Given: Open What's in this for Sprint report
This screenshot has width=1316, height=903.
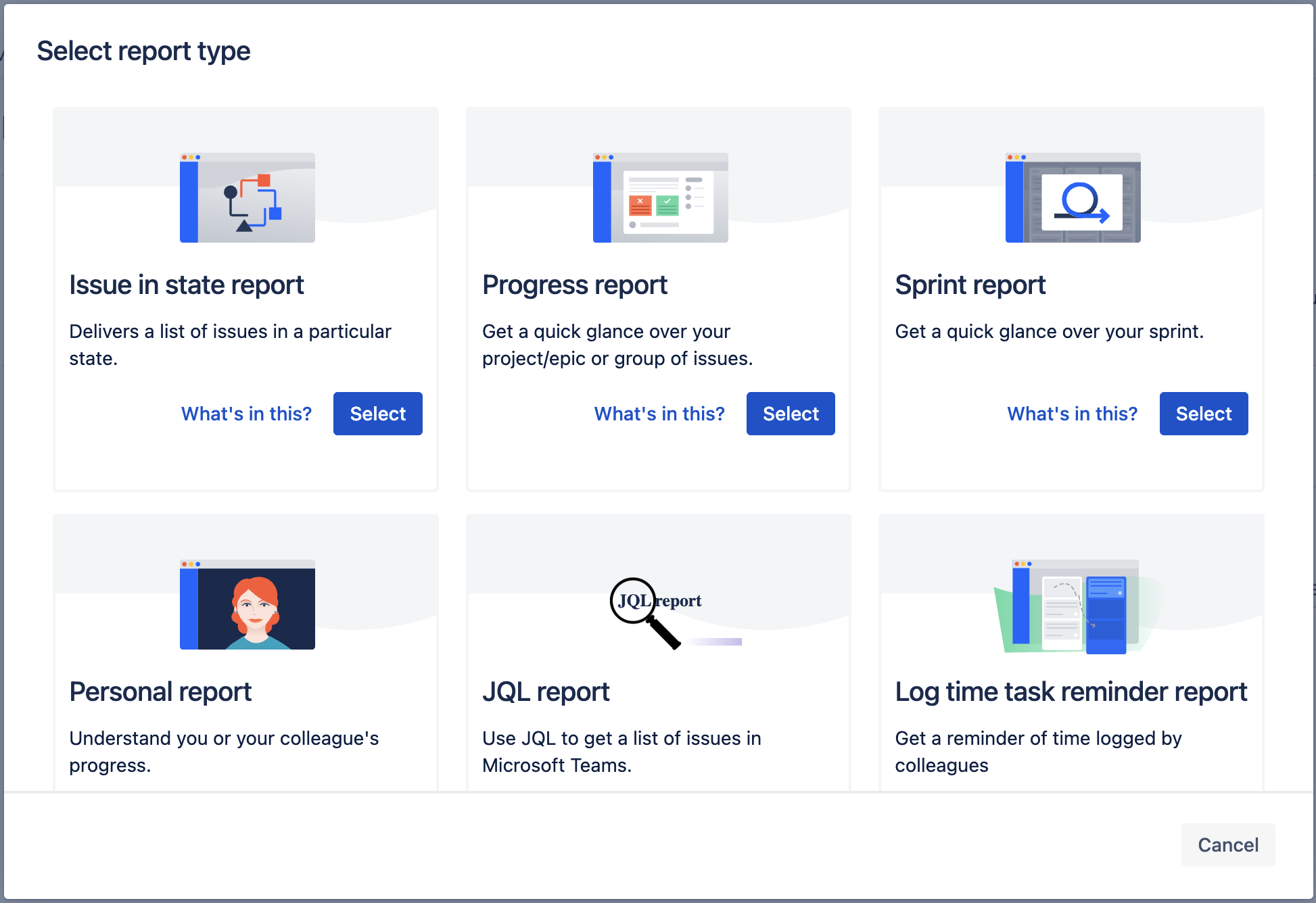Looking at the screenshot, I should (1073, 414).
